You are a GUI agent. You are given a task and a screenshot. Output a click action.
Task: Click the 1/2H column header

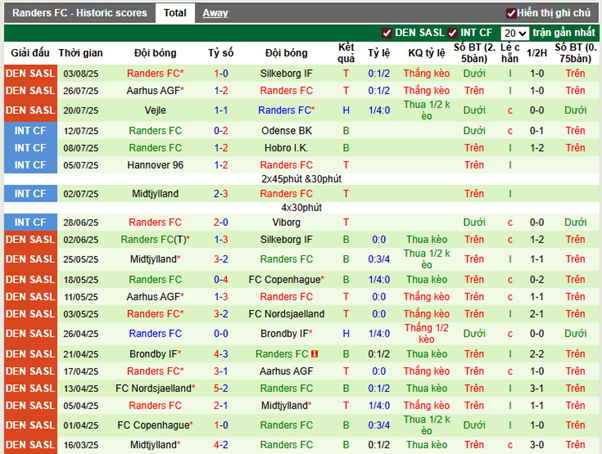click(537, 53)
